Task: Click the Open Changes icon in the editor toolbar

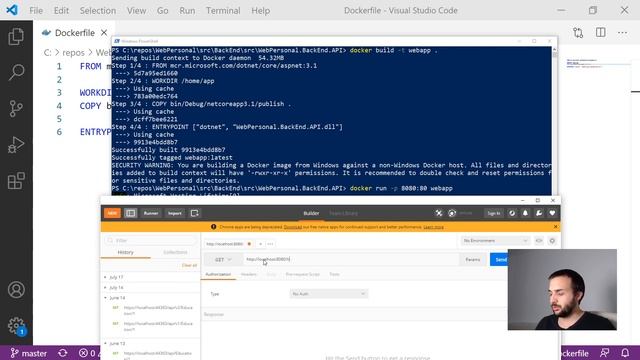Action: 578,33
